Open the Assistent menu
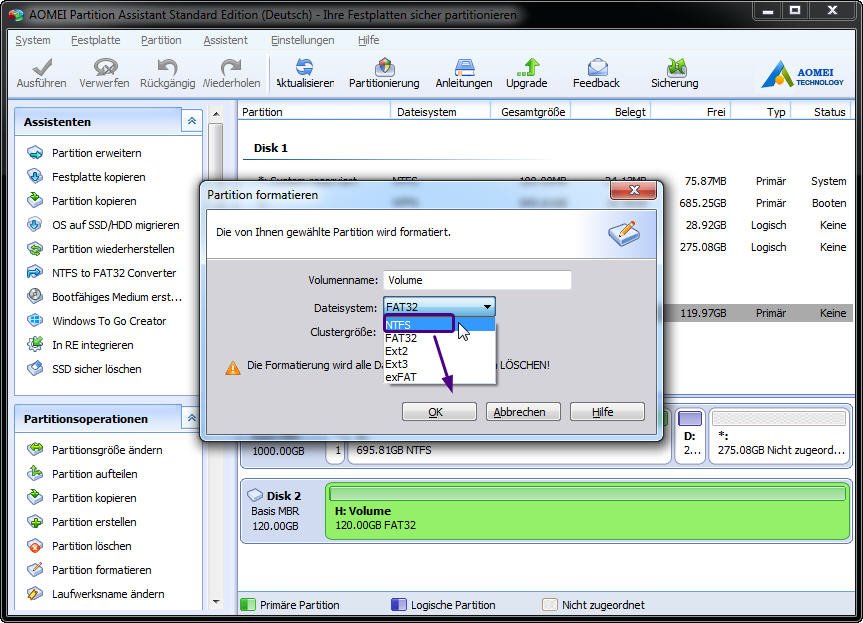Viewport: 863px width, 623px height. (226, 40)
